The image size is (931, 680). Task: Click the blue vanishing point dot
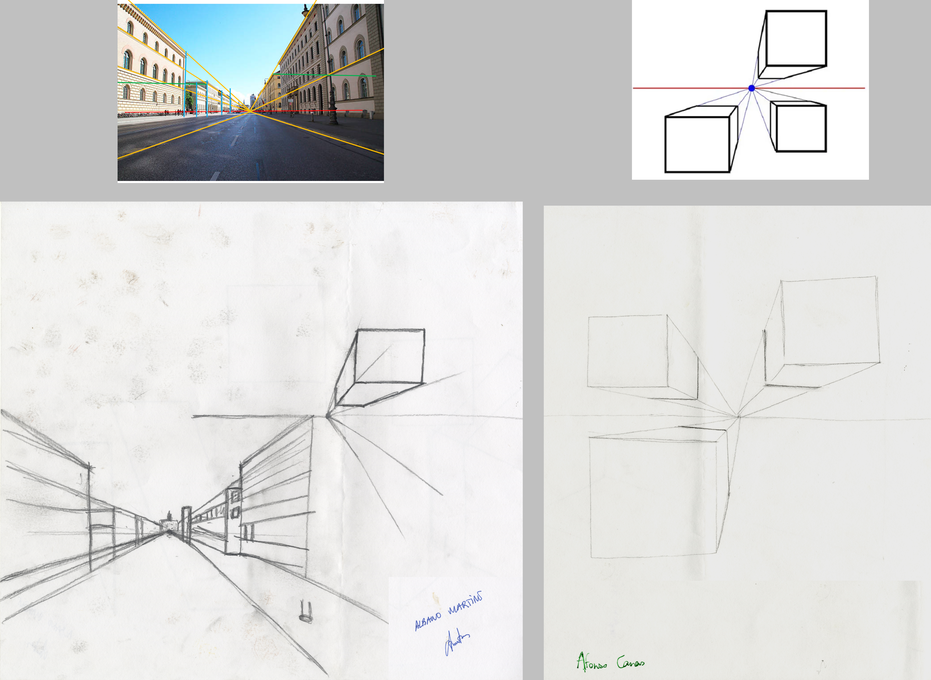coord(751,88)
